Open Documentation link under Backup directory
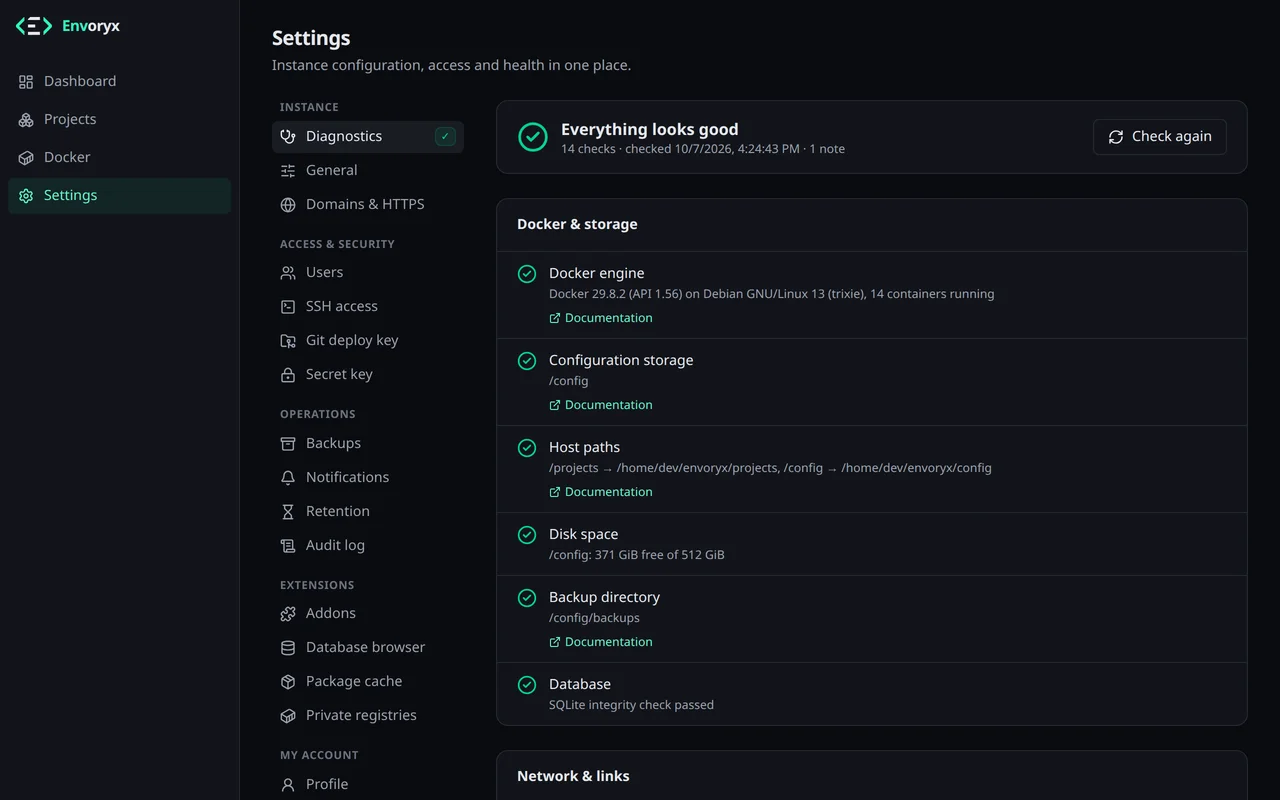 pos(601,642)
